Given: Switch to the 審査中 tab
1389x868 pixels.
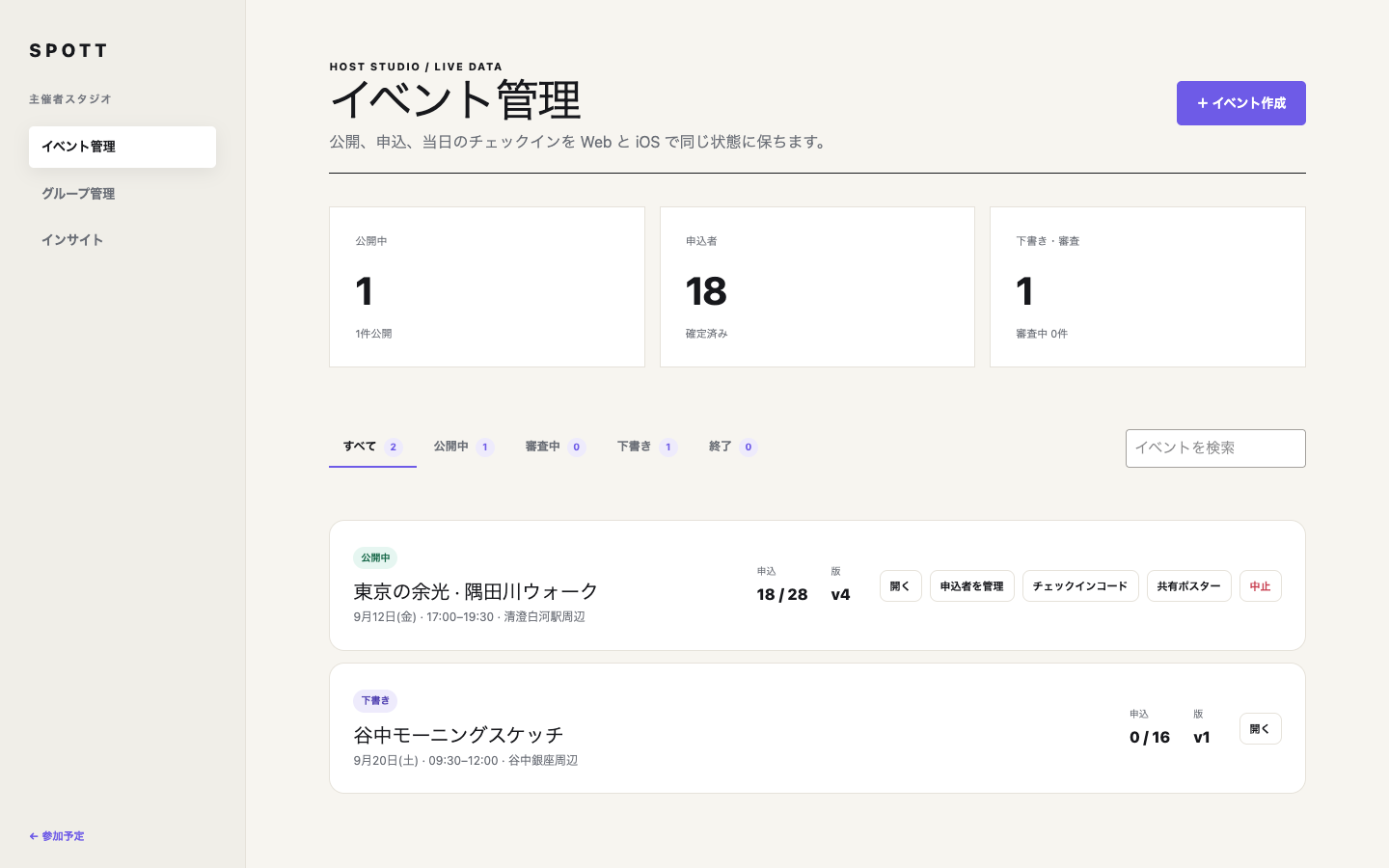Looking at the screenshot, I should (555, 447).
